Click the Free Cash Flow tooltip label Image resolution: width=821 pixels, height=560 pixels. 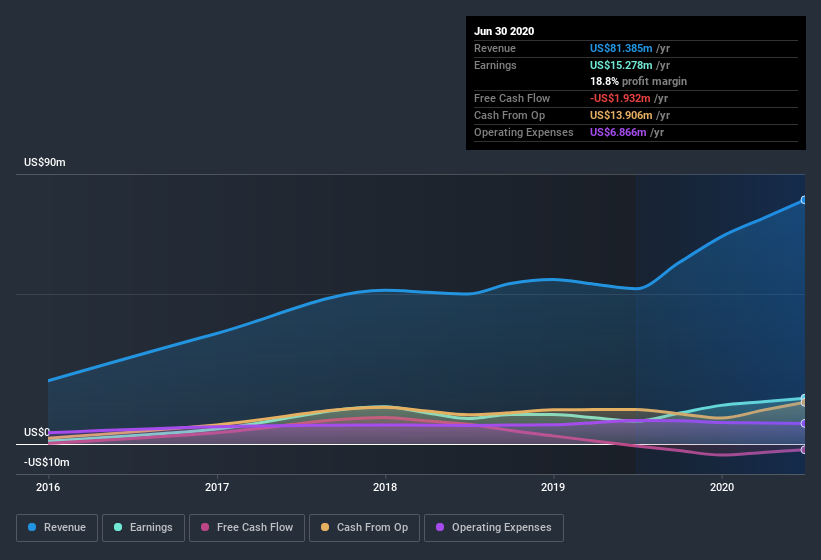pyautogui.click(x=512, y=98)
